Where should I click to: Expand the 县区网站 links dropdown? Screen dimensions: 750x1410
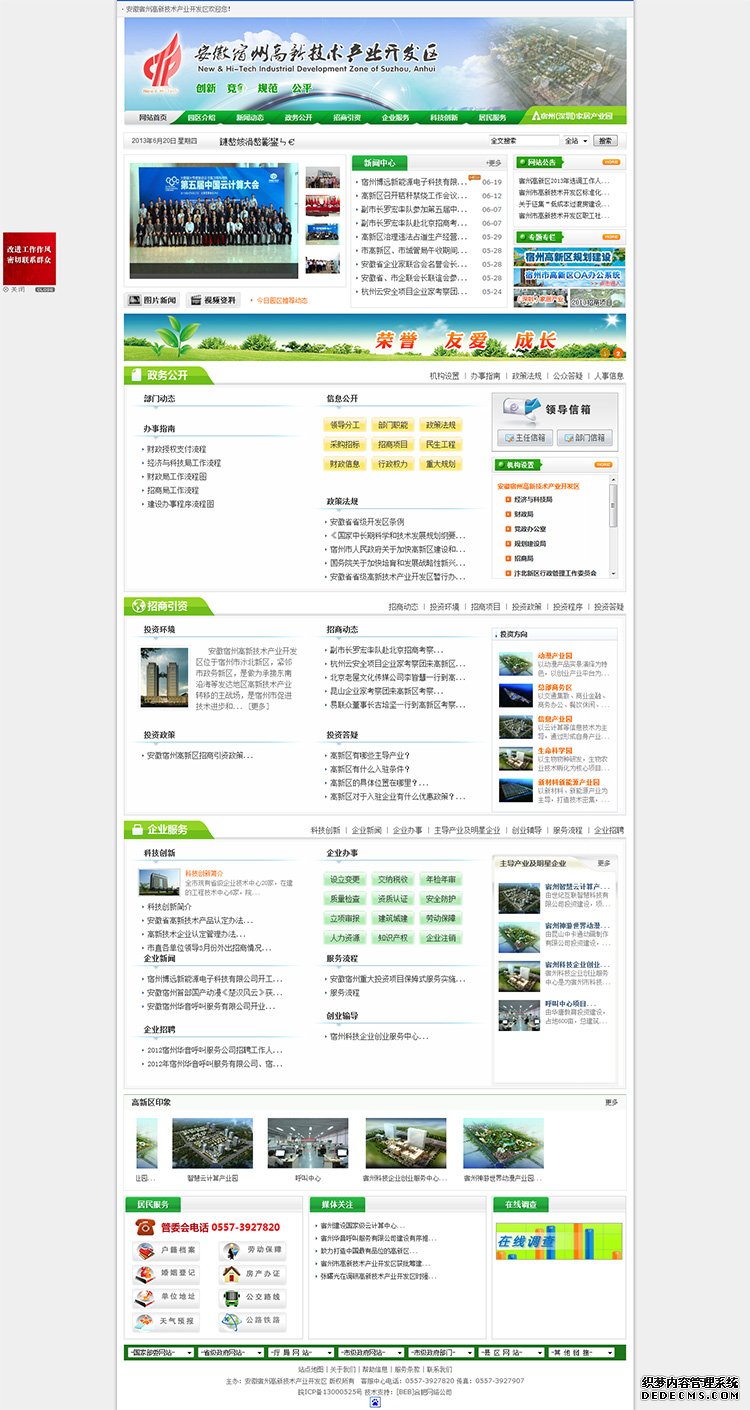pyautogui.click(x=510, y=1352)
